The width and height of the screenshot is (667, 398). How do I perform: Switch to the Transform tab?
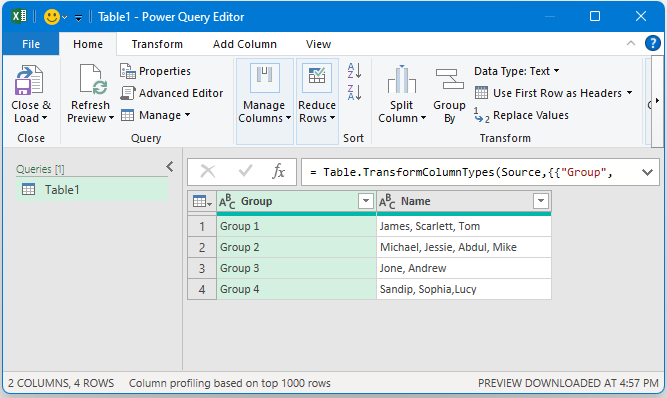coord(157,44)
